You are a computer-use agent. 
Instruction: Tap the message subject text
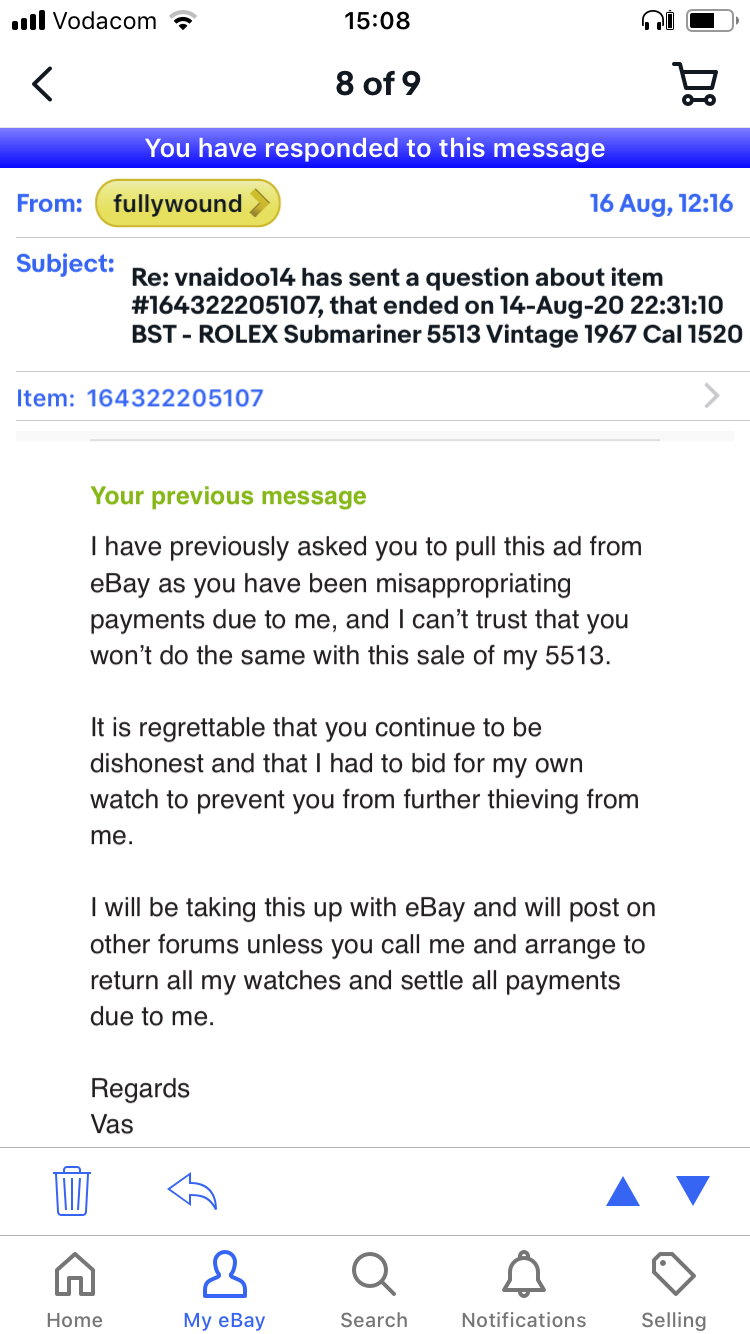click(436, 306)
